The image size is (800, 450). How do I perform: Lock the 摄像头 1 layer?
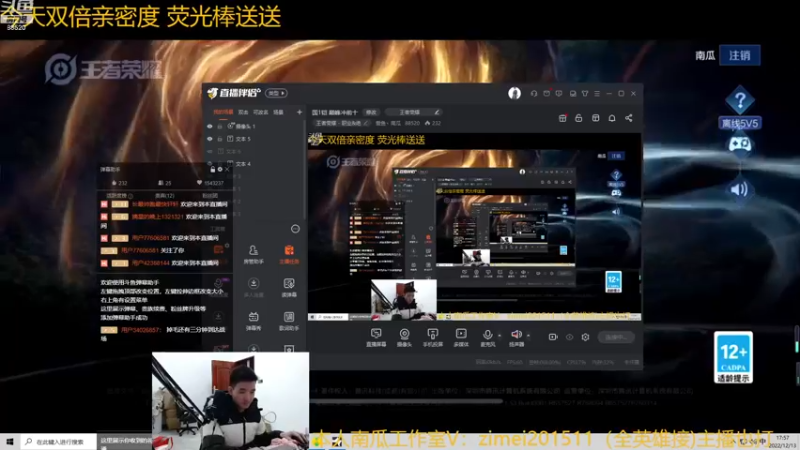[x=220, y=126]
